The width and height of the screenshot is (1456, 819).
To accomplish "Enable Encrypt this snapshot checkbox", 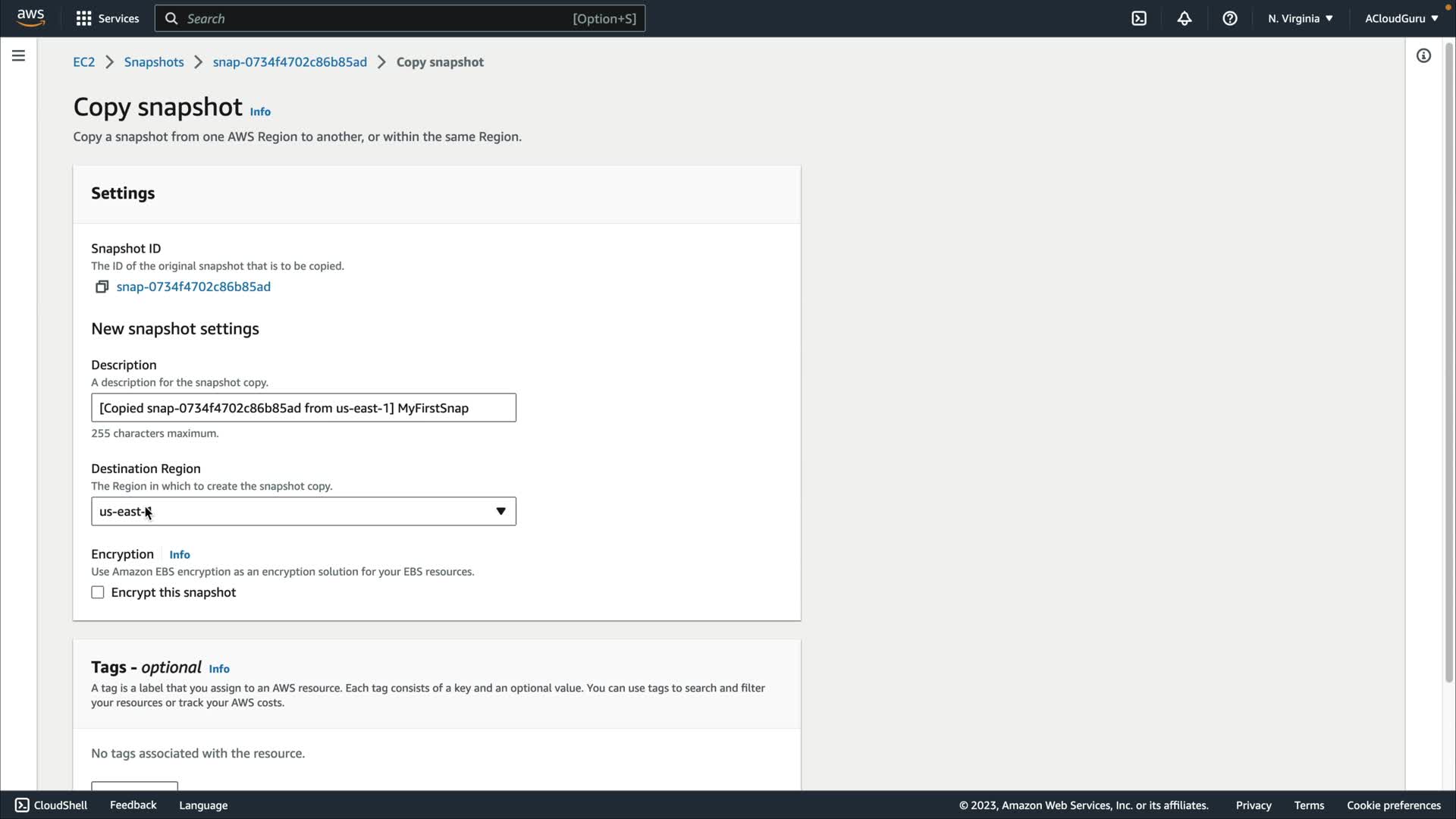I will pos(98,592).
